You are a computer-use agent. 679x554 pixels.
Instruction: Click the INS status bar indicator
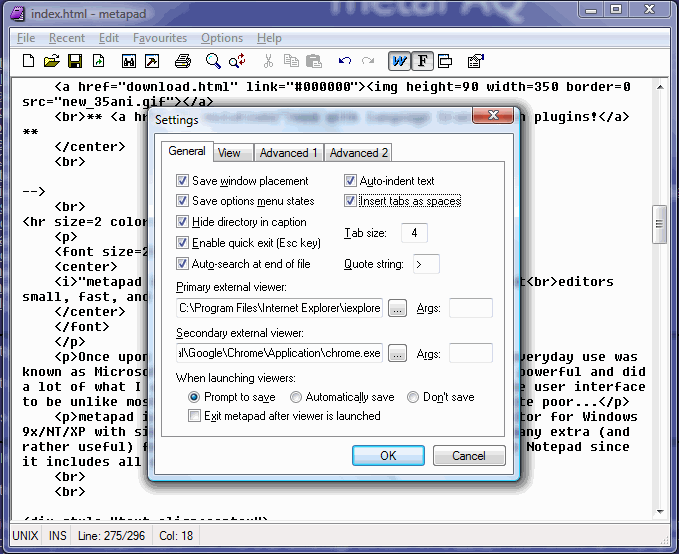tap(58, 536)
